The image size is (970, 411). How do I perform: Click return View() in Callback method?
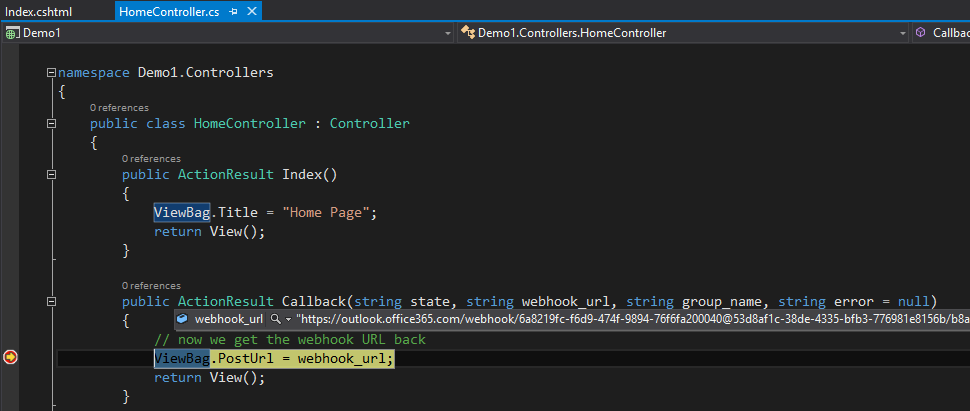[x=209, y=378]
